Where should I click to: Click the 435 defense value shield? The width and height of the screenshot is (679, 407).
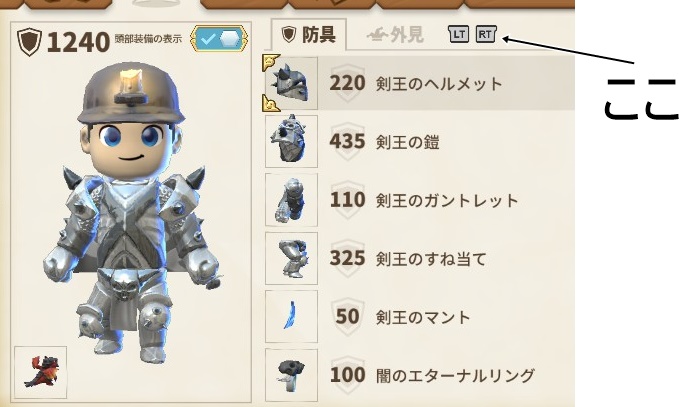[x=347, y=141]
